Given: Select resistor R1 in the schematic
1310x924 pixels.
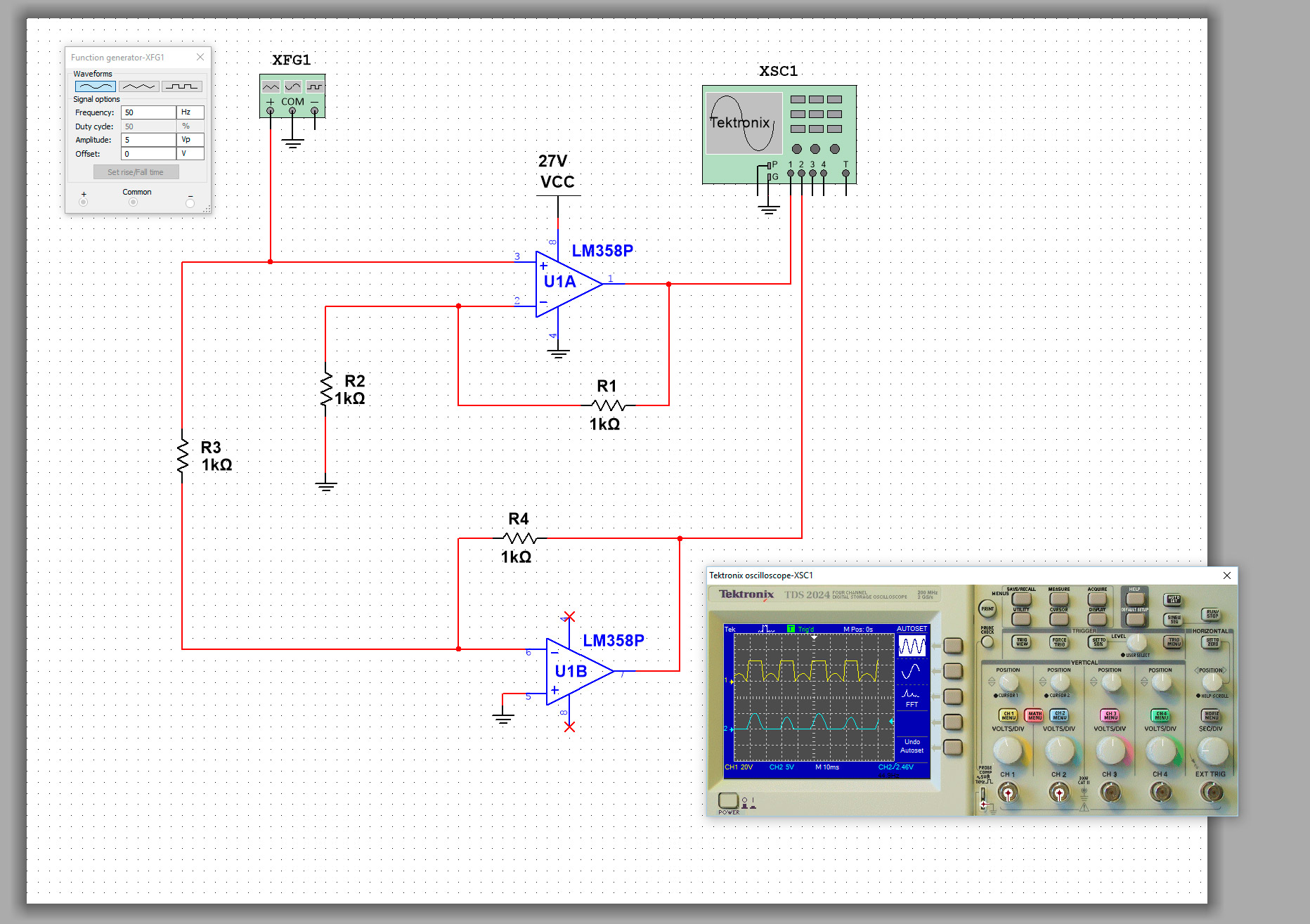Looking at the screenshot, I should pyautogui.click(x=608, y=405).
